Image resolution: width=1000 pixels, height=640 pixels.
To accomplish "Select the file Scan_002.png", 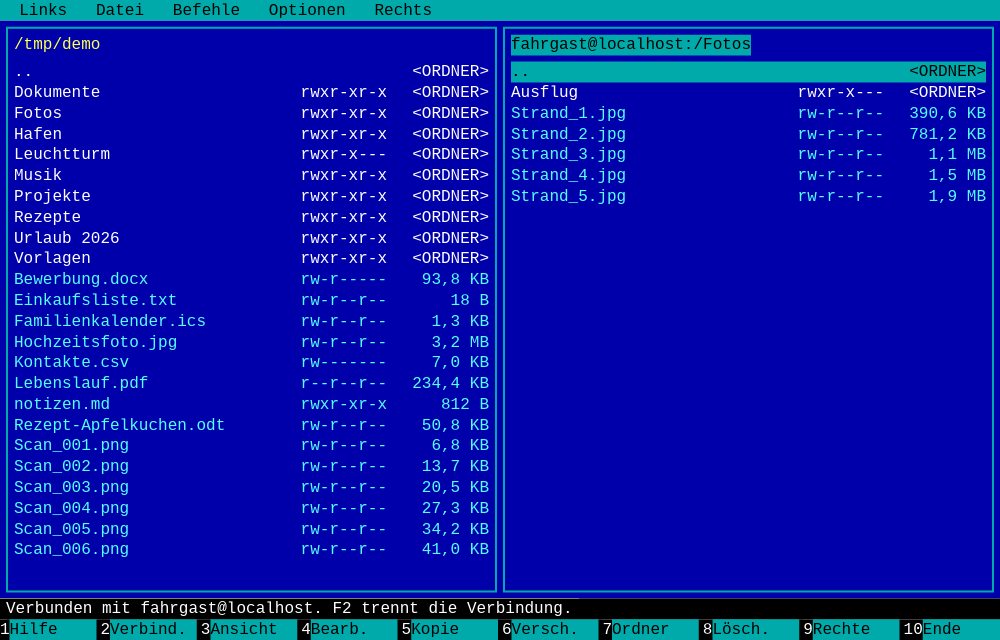I will click(x=251, y=467).
